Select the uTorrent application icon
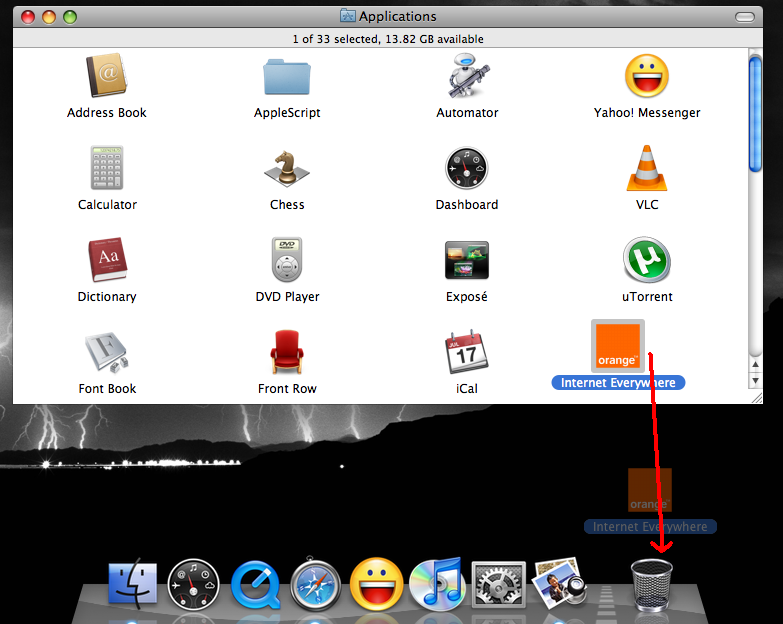 [647, 260]
